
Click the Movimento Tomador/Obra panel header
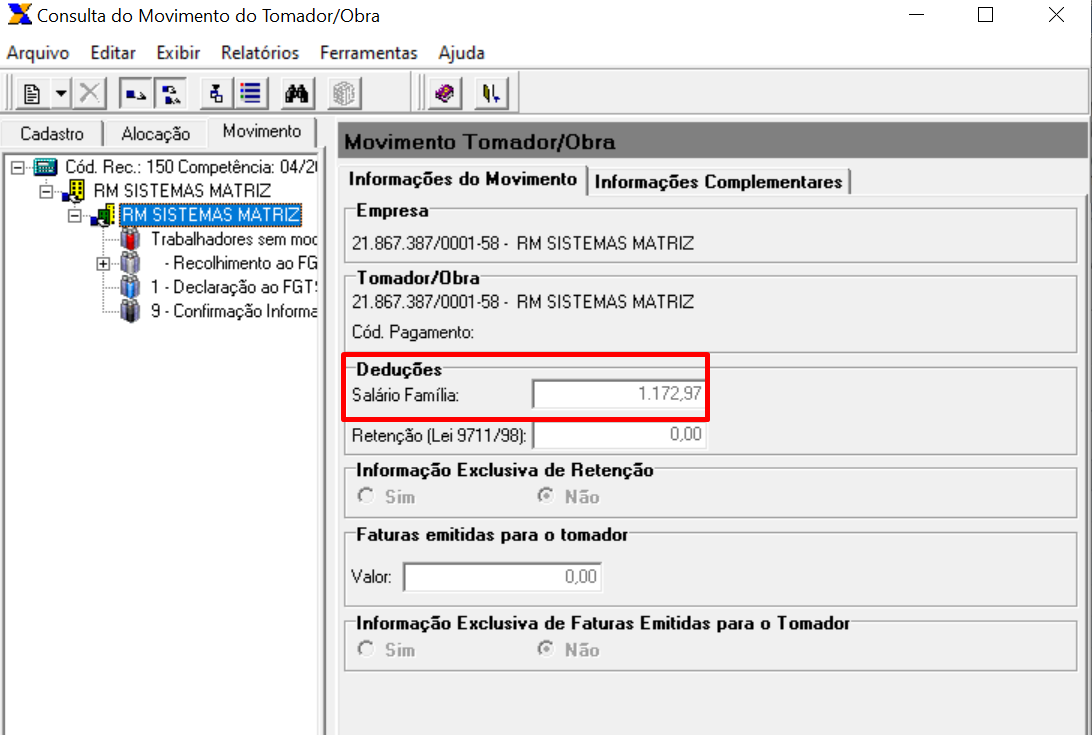(x=712, y=141)
